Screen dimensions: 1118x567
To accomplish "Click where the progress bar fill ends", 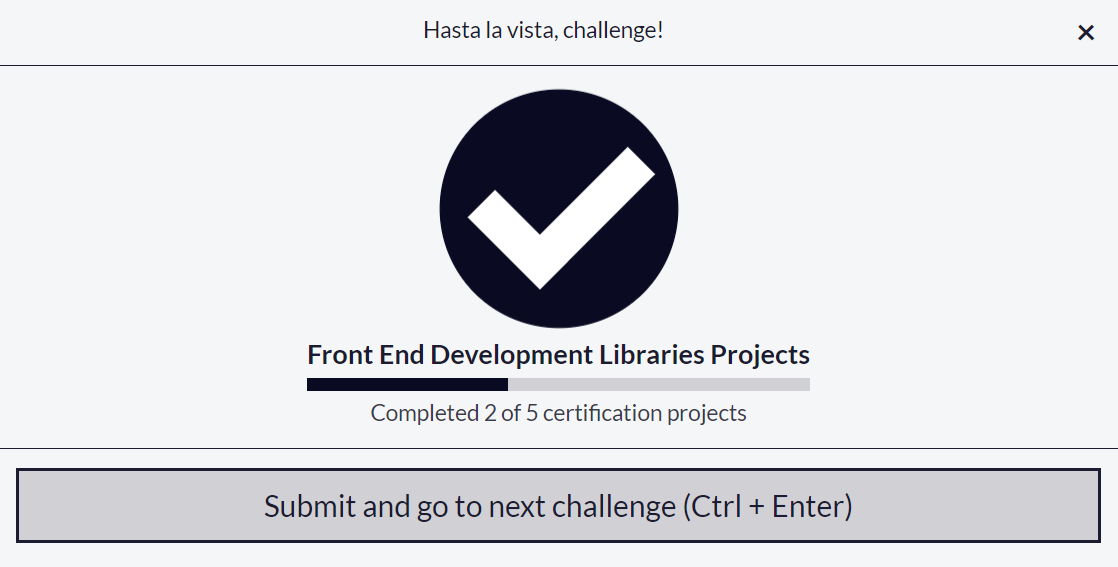I will pos(507,384).
